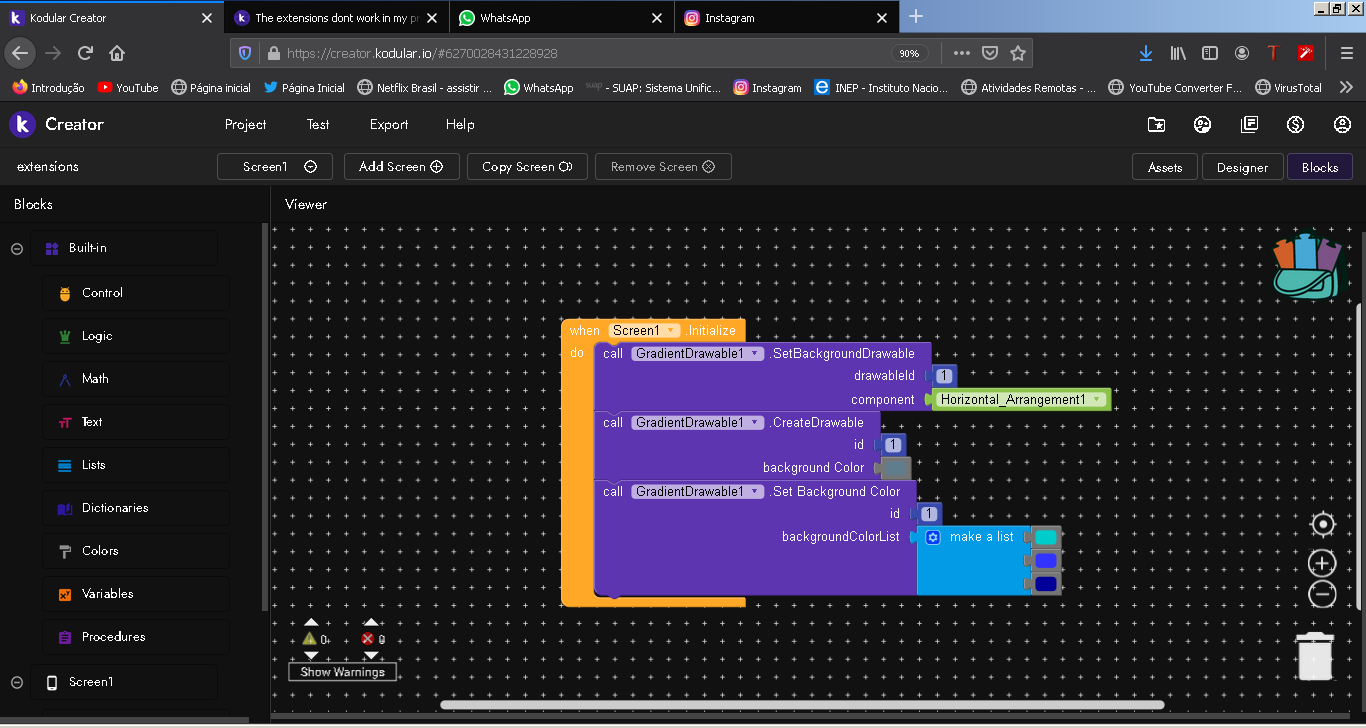Screen dimensions: 1366x728
Task: Switch to the Designer view
Action: [1242, 168]
